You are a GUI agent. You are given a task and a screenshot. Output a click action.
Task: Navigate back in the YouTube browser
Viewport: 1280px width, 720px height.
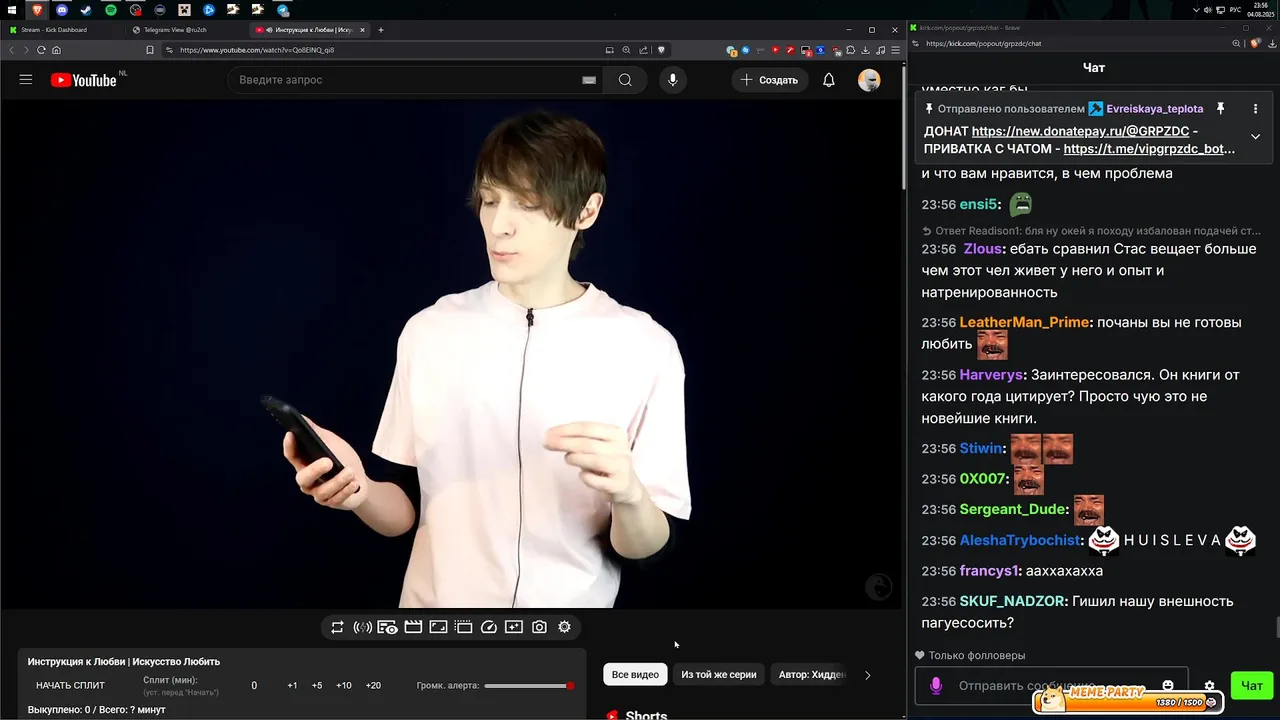click(12, 50)
